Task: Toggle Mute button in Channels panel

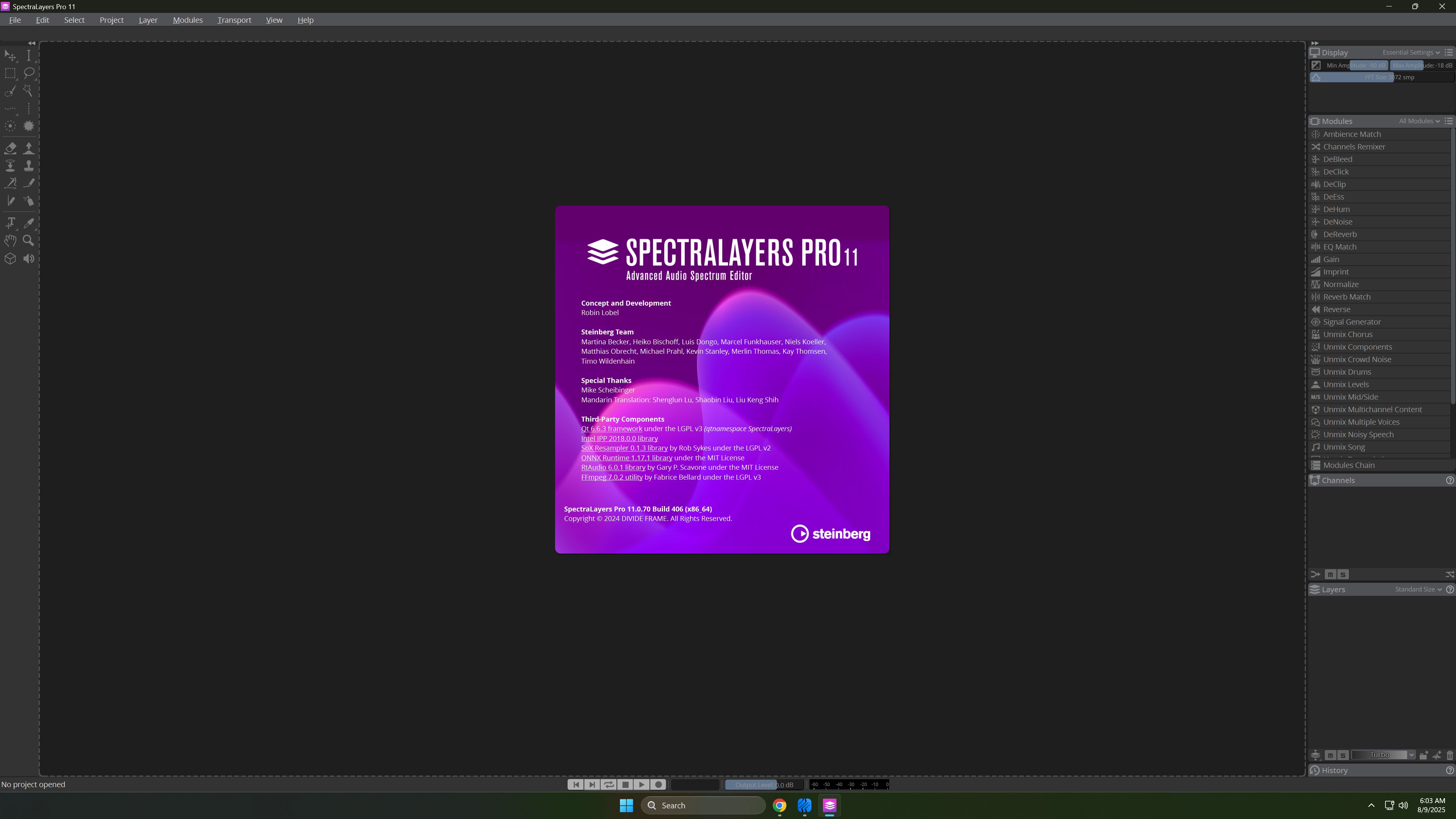Action: (x=1330, y=574)
